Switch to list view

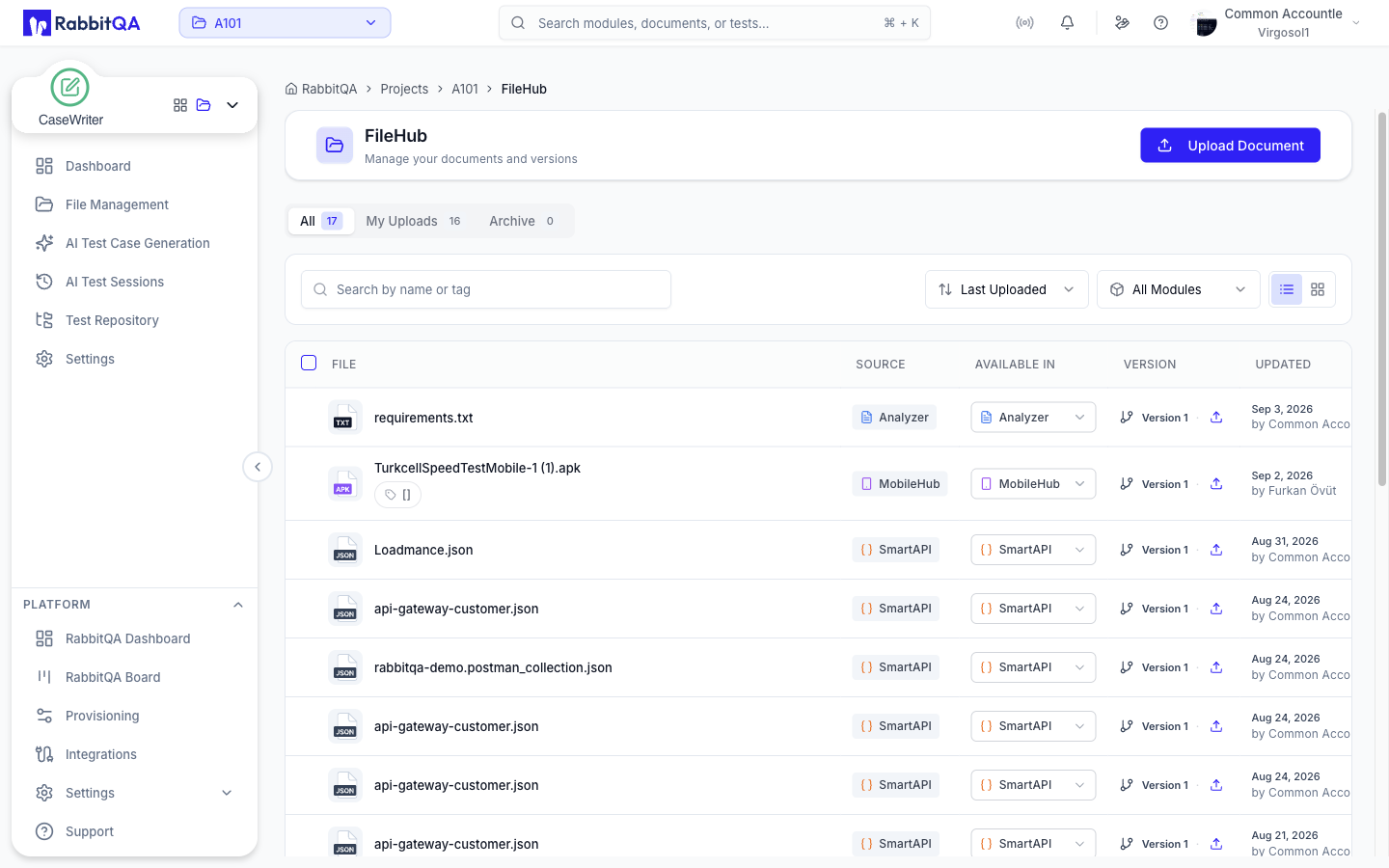click(1287, 289)
